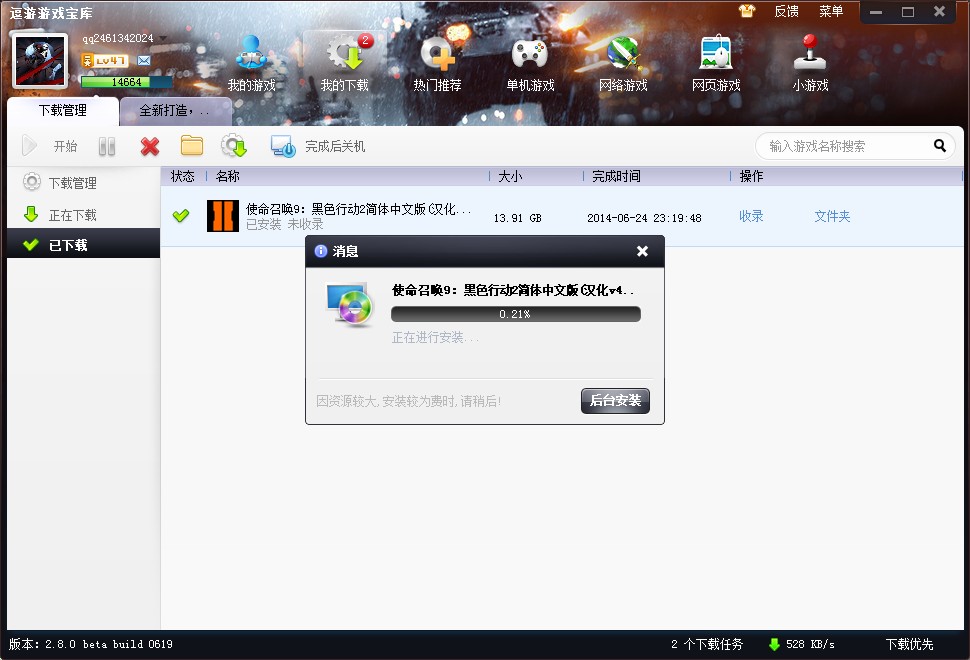Click the user avatar picture
The width and height of the screenshot is (970, 660).
[40, 61]
